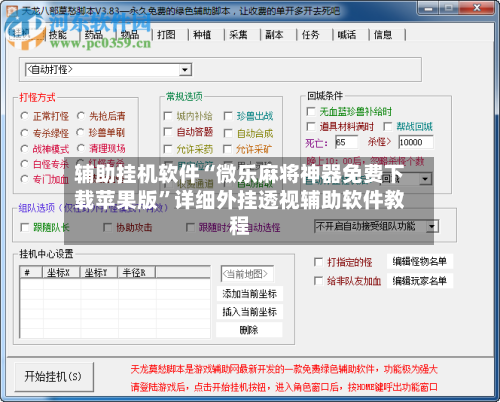The height and width of the screenshot is (402, 500).
Task: Enable 城内补给 checkbox
Action: [x=168, y=116]
